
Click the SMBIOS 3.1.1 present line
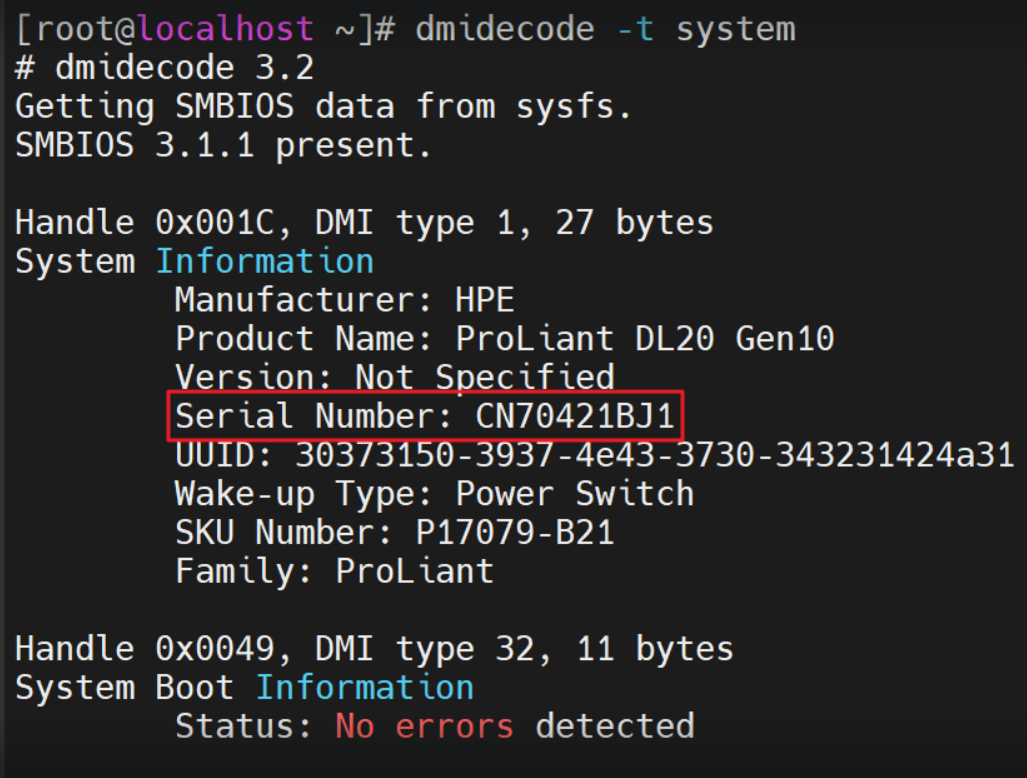tap(223, 145)
